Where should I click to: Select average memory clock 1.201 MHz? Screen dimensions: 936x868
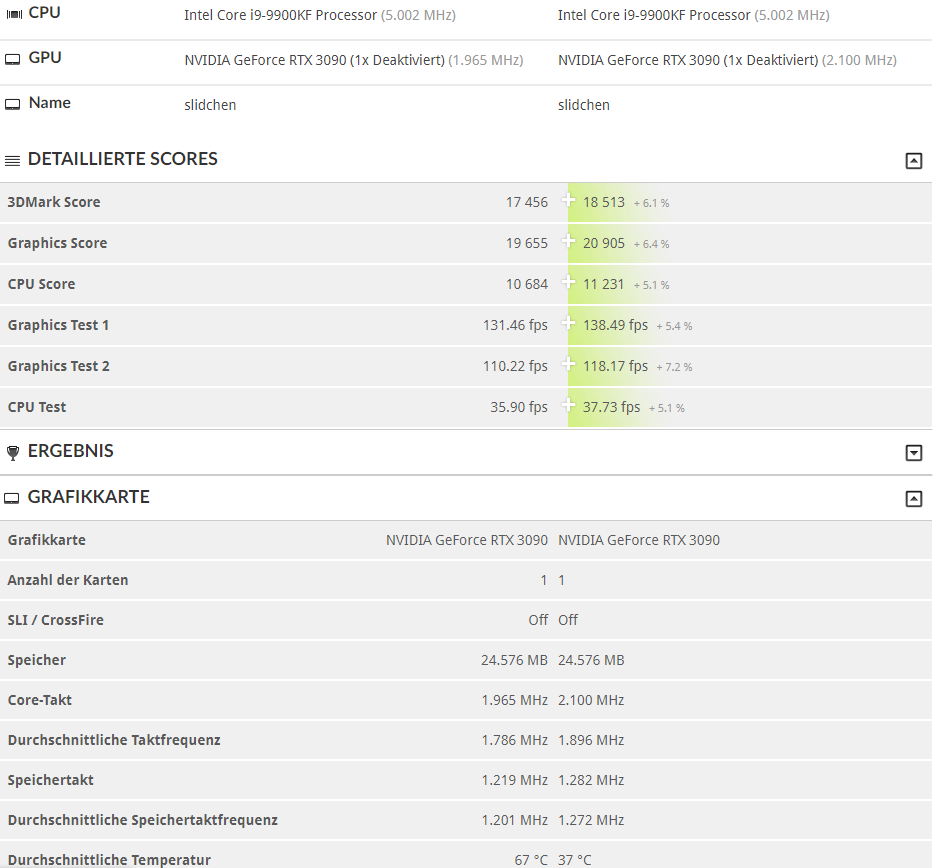tap(515, 820)
